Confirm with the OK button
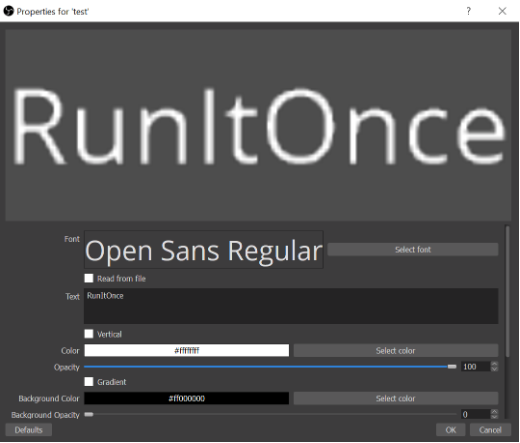The width and height of the screenshot is (520, 443). (450, 430)
